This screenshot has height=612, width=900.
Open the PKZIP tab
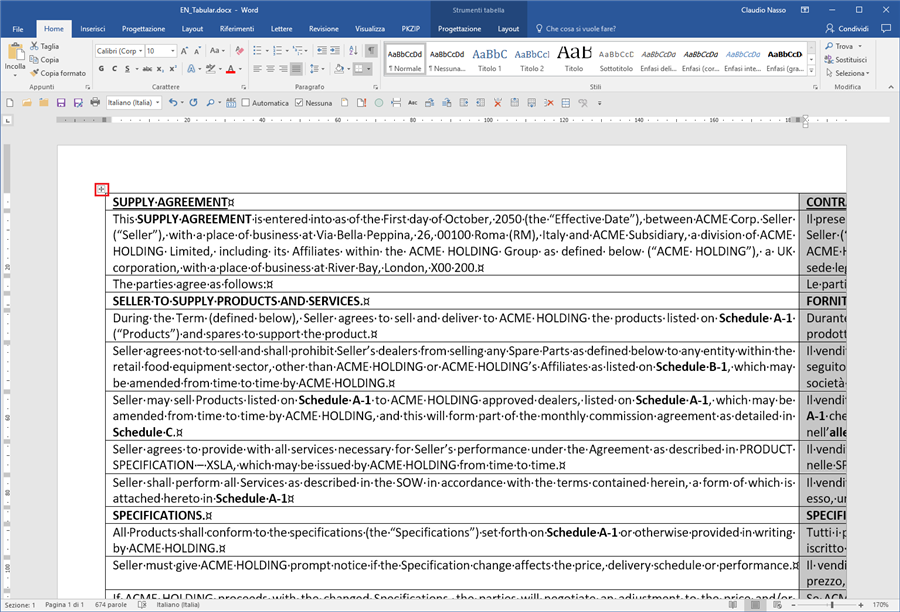(410, 29)
